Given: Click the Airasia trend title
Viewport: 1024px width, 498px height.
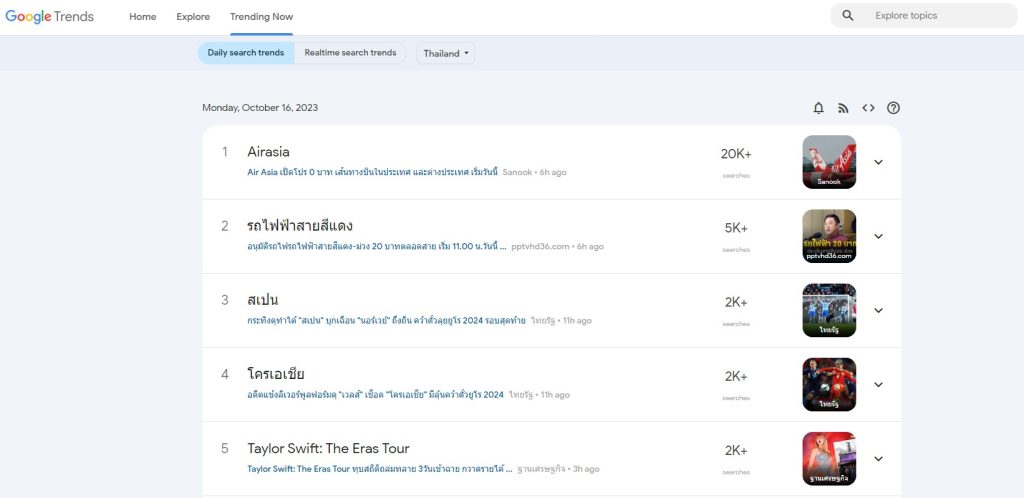Looking at the screenshot, I should pos(268,151).
